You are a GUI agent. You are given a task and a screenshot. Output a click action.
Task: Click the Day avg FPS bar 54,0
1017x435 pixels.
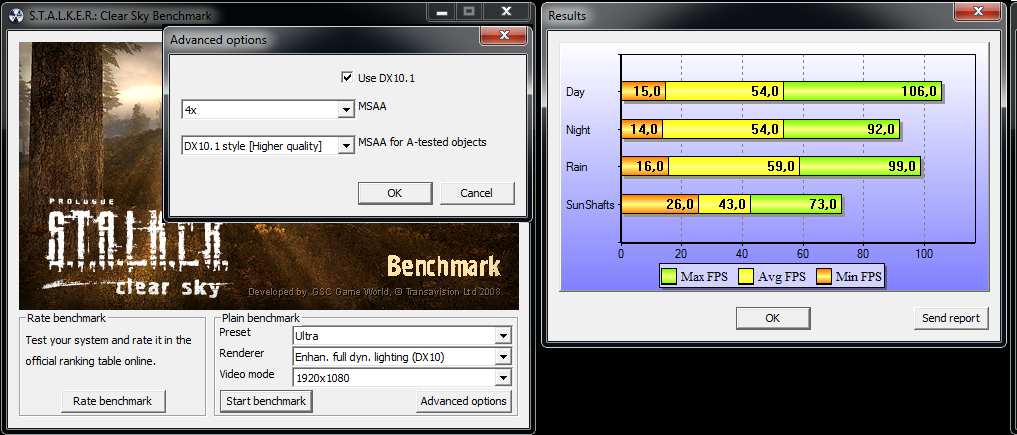pyautogui.click(x=724, y=91)
